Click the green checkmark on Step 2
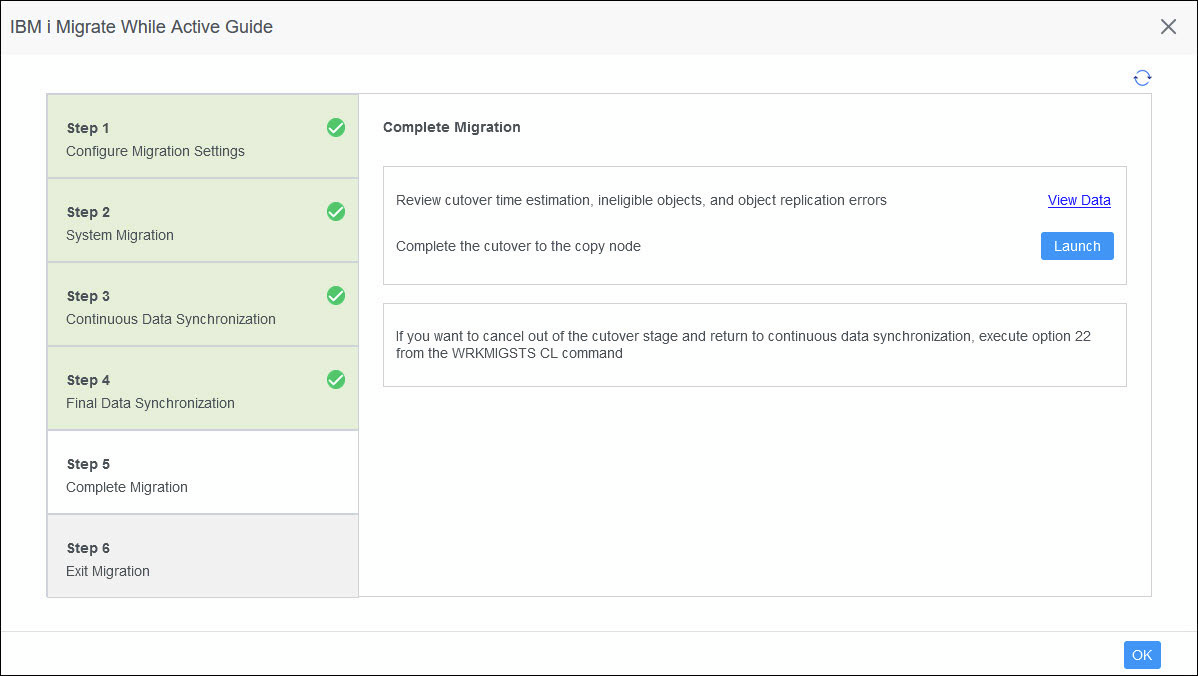This screenshot has height=676, width=1198. click(335, 212)
